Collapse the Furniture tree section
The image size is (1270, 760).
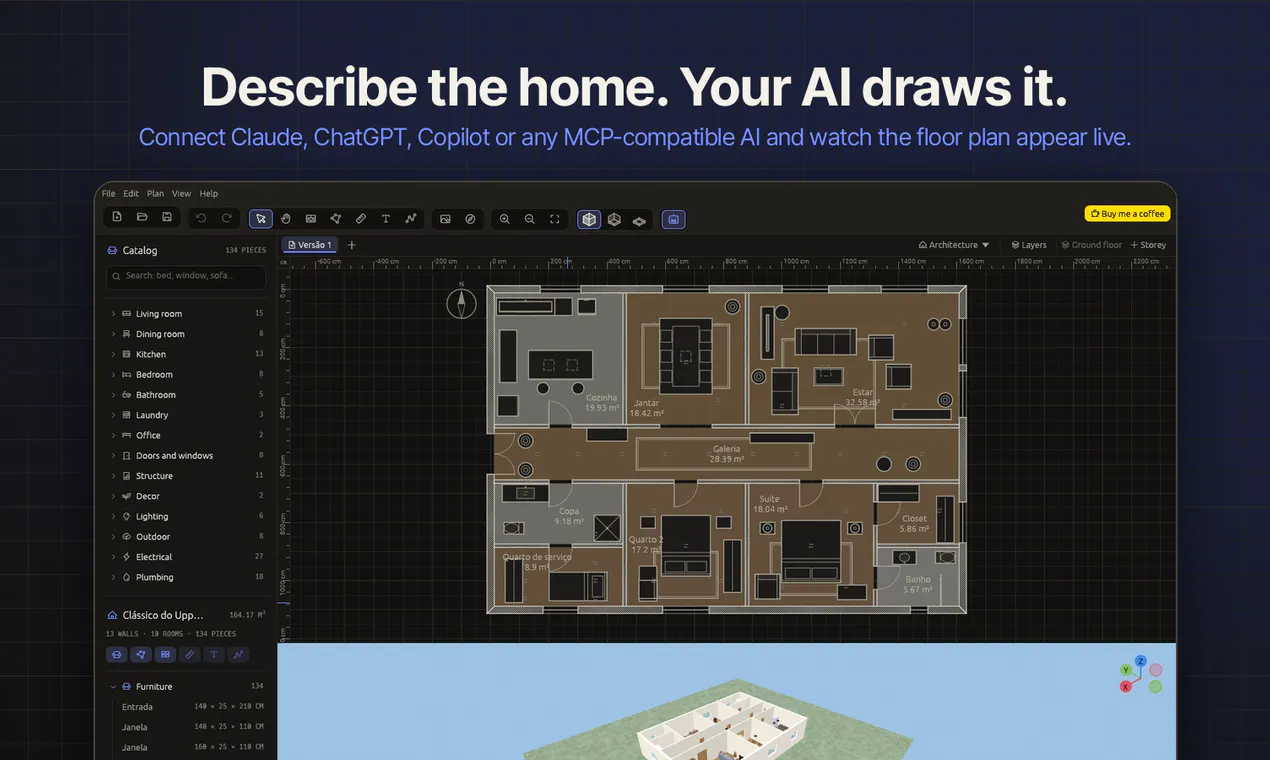click(x=113, y=687)
